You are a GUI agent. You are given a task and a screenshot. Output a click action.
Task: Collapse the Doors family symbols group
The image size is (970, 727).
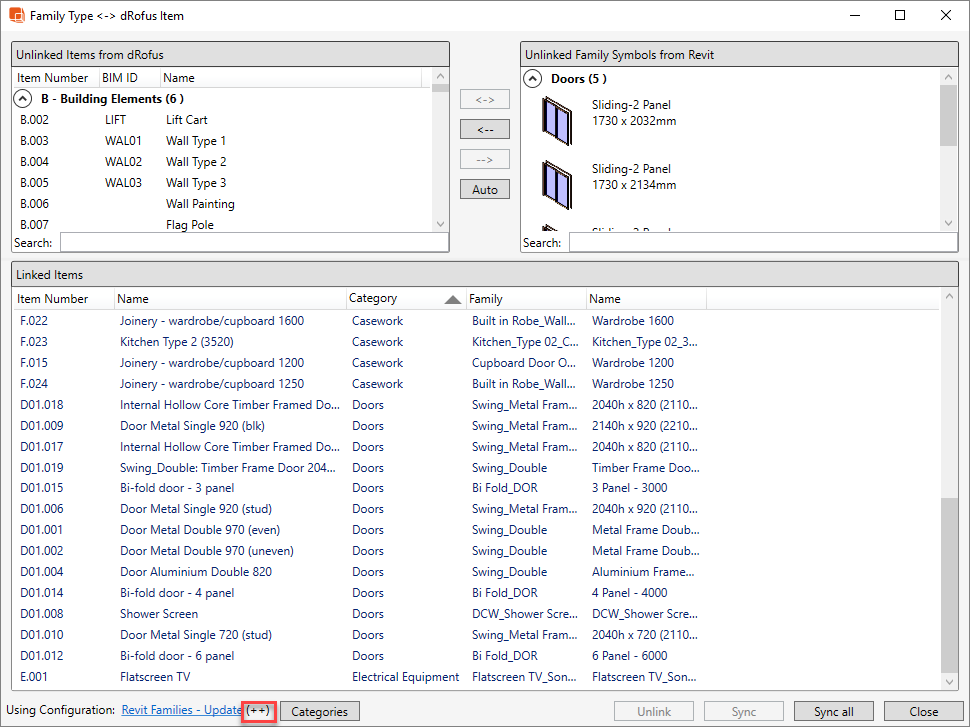(533, 78)
